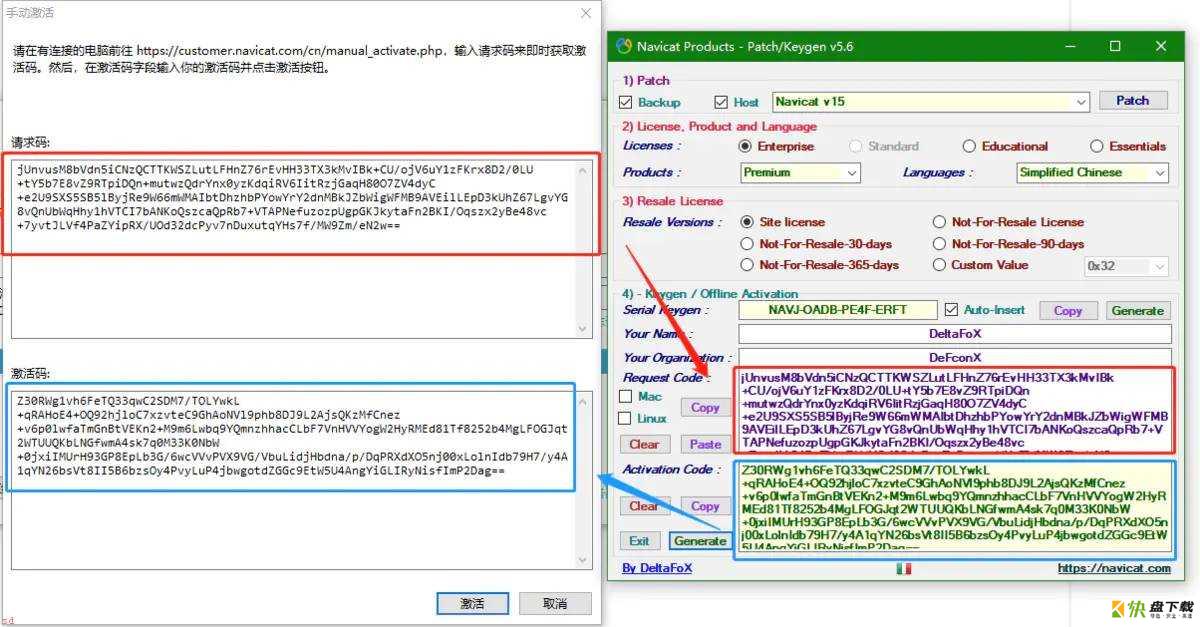This screenshot has width=1200, height=627.
Task: Click Copy beside the Activation Code box
Action: (x=705, y=506)
